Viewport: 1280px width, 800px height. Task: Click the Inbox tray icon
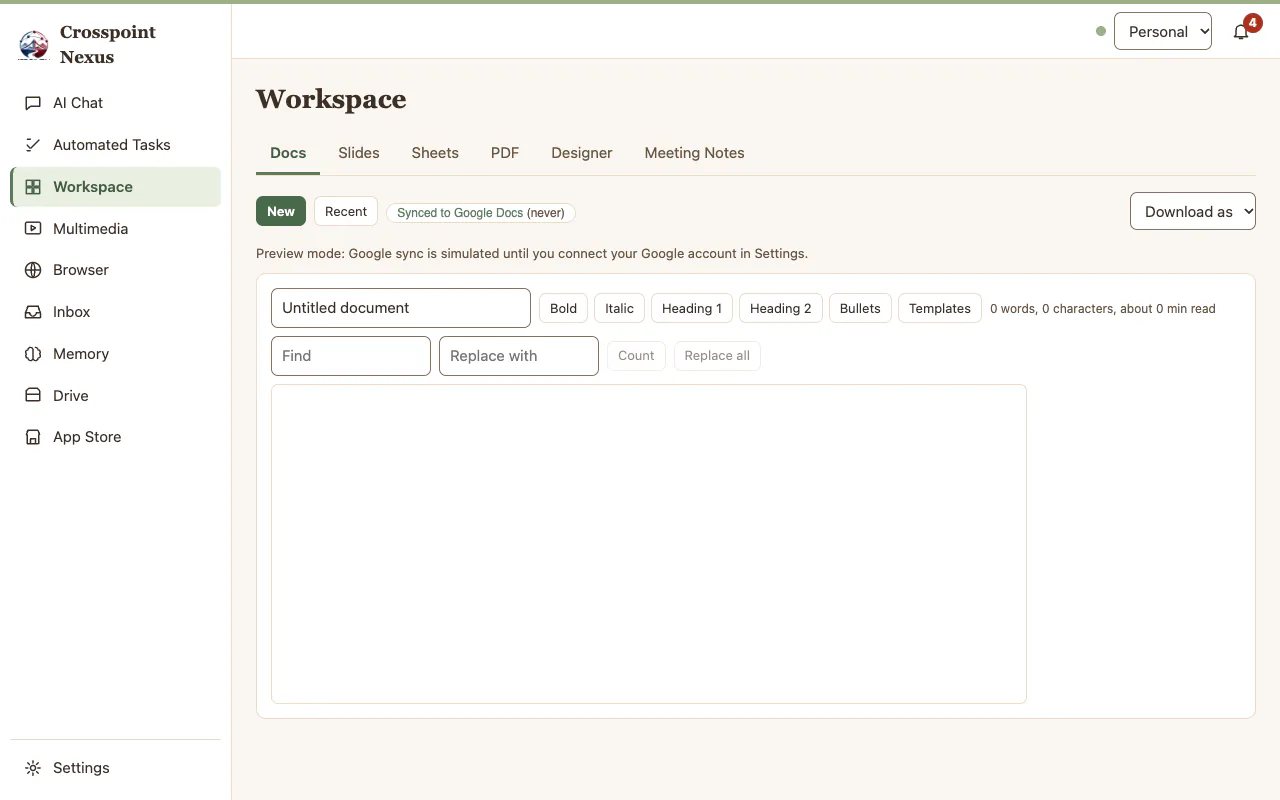point(33,312)
